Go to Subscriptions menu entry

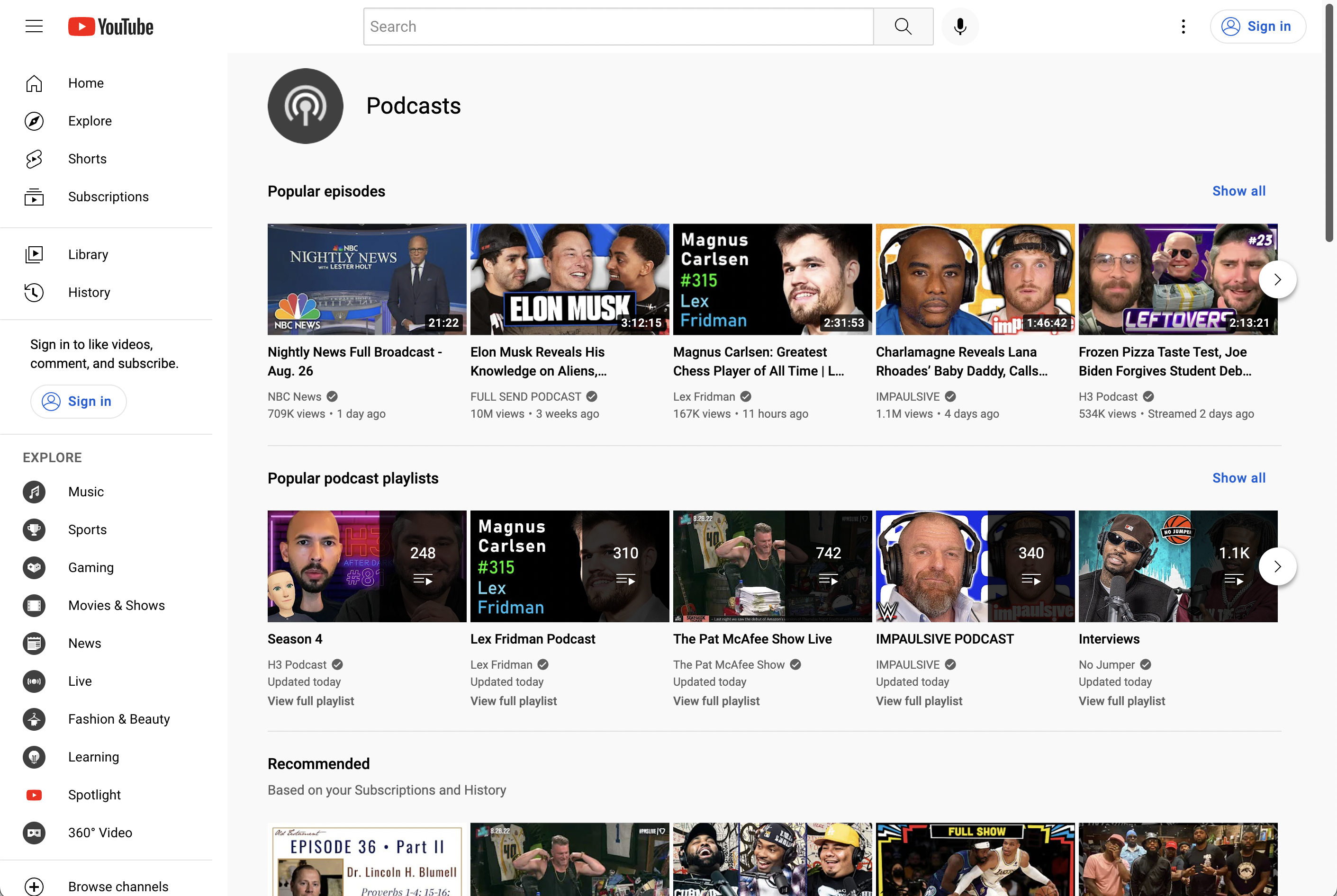[x=106, y=197]
